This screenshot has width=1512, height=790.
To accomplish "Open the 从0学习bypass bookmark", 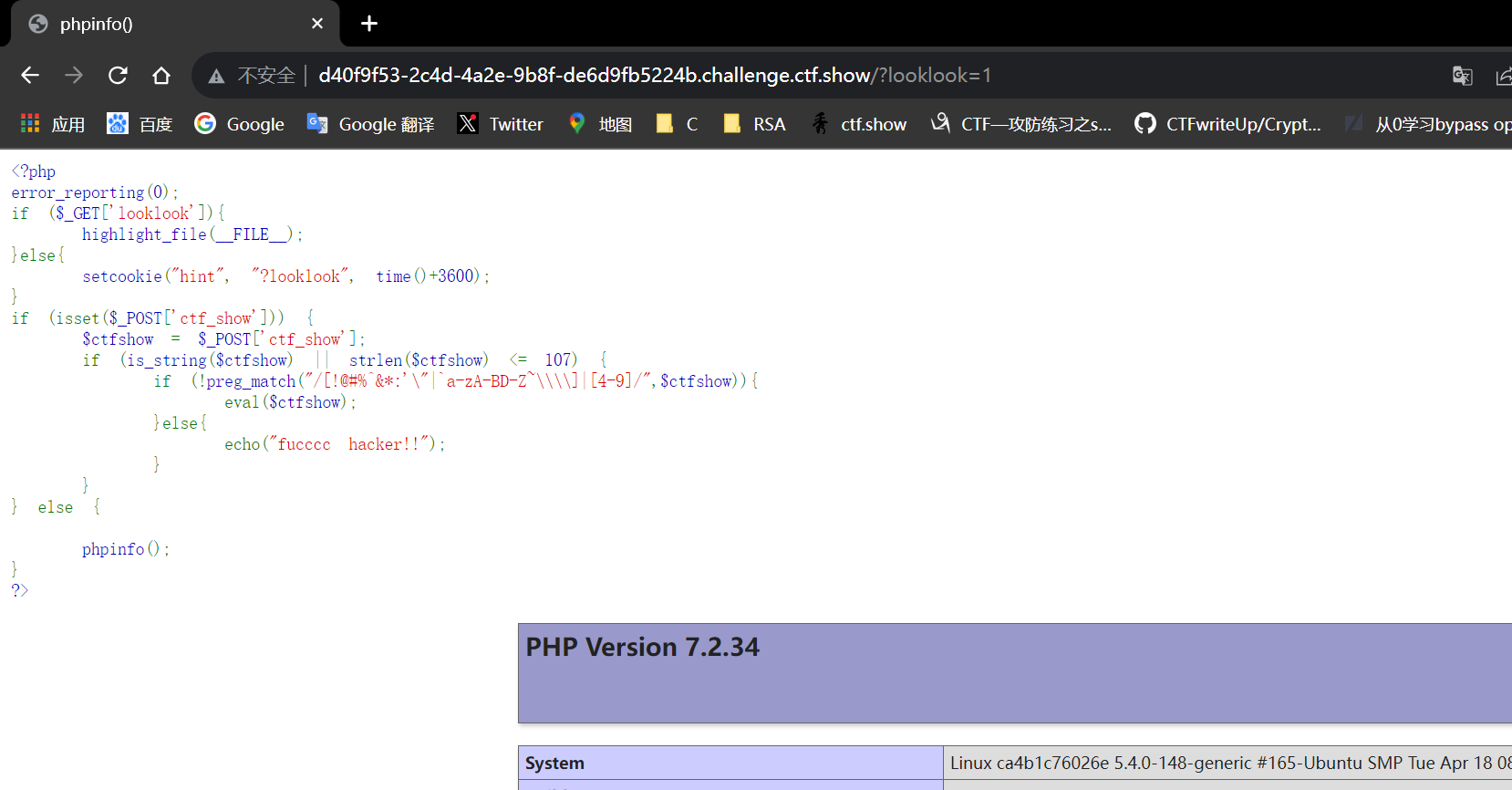I will pyautogui.click(x=1428, y=124).
